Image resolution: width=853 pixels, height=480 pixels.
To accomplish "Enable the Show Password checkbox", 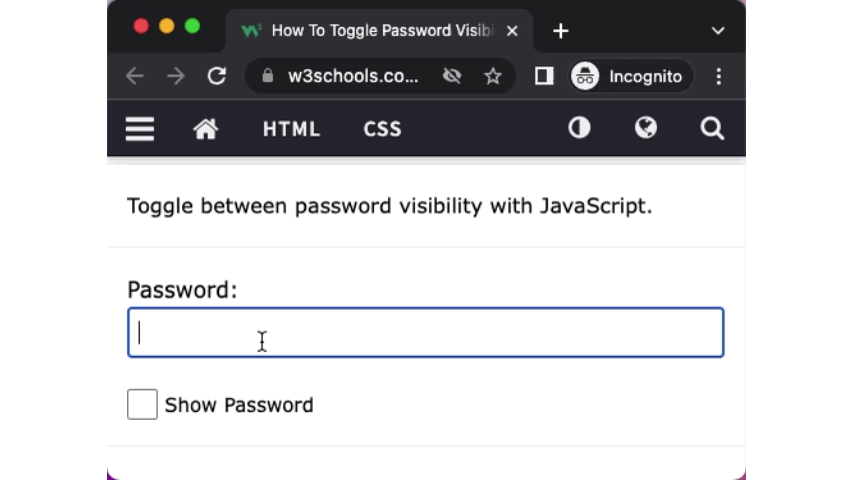I will [x=142, y=404].
